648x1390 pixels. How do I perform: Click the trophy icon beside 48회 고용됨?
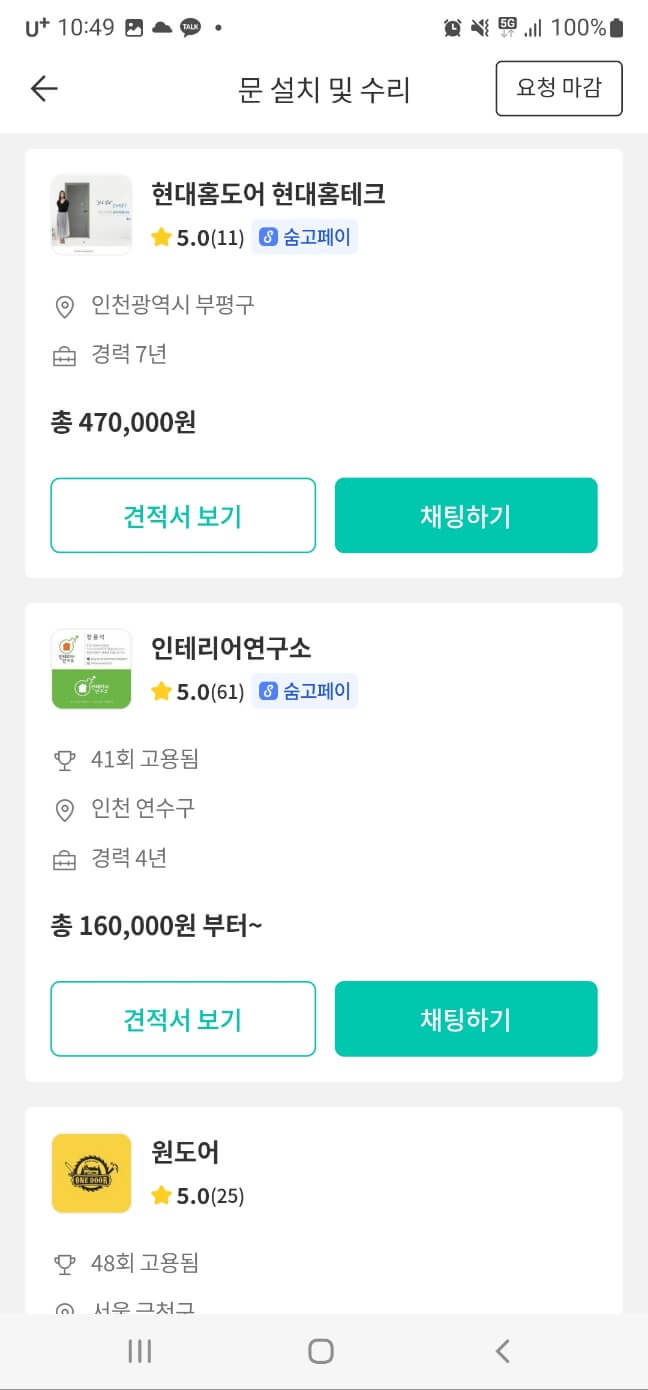[x=63, y=1263]
